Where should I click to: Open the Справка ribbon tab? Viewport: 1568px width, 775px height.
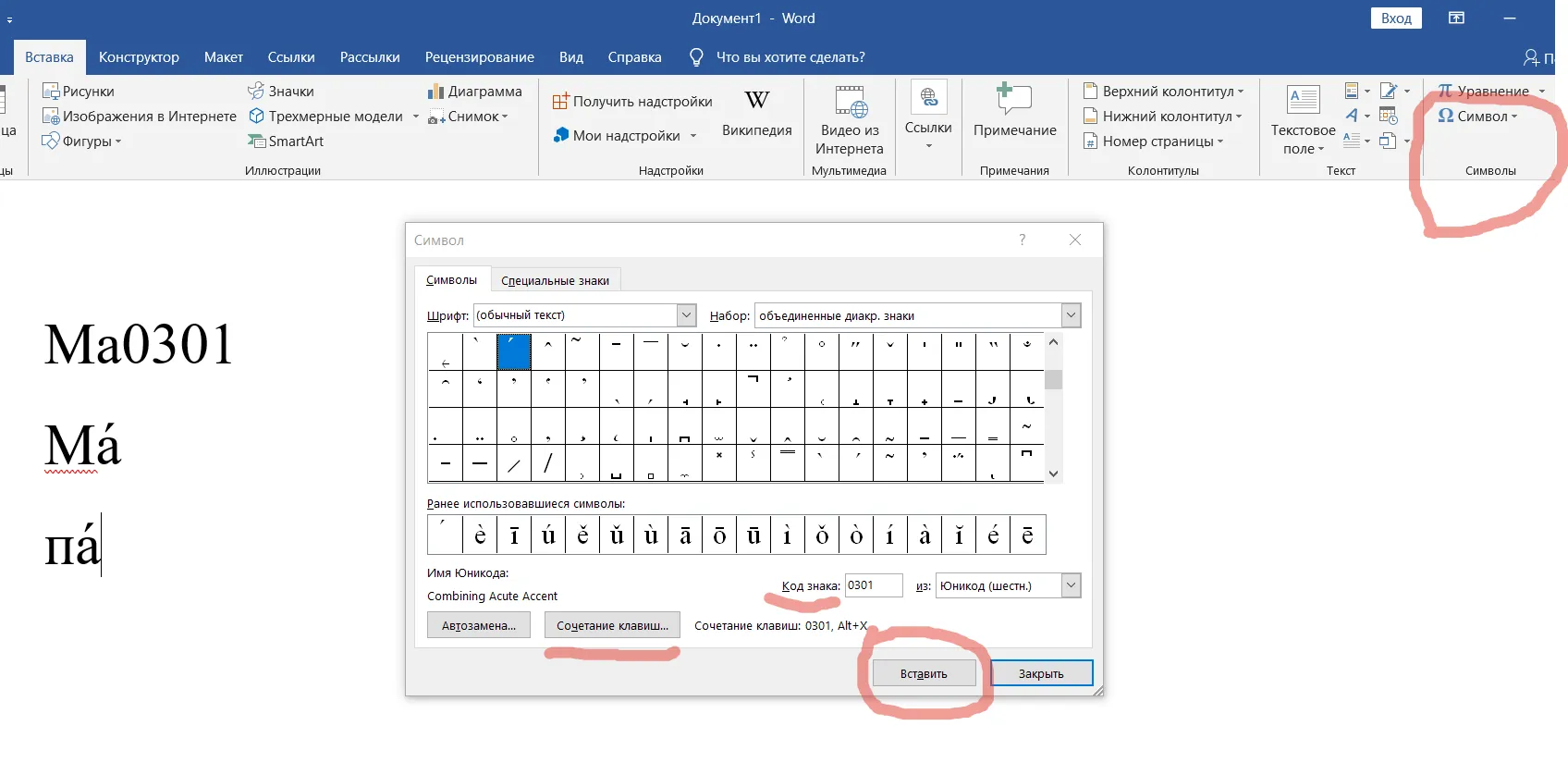[635, 57]
